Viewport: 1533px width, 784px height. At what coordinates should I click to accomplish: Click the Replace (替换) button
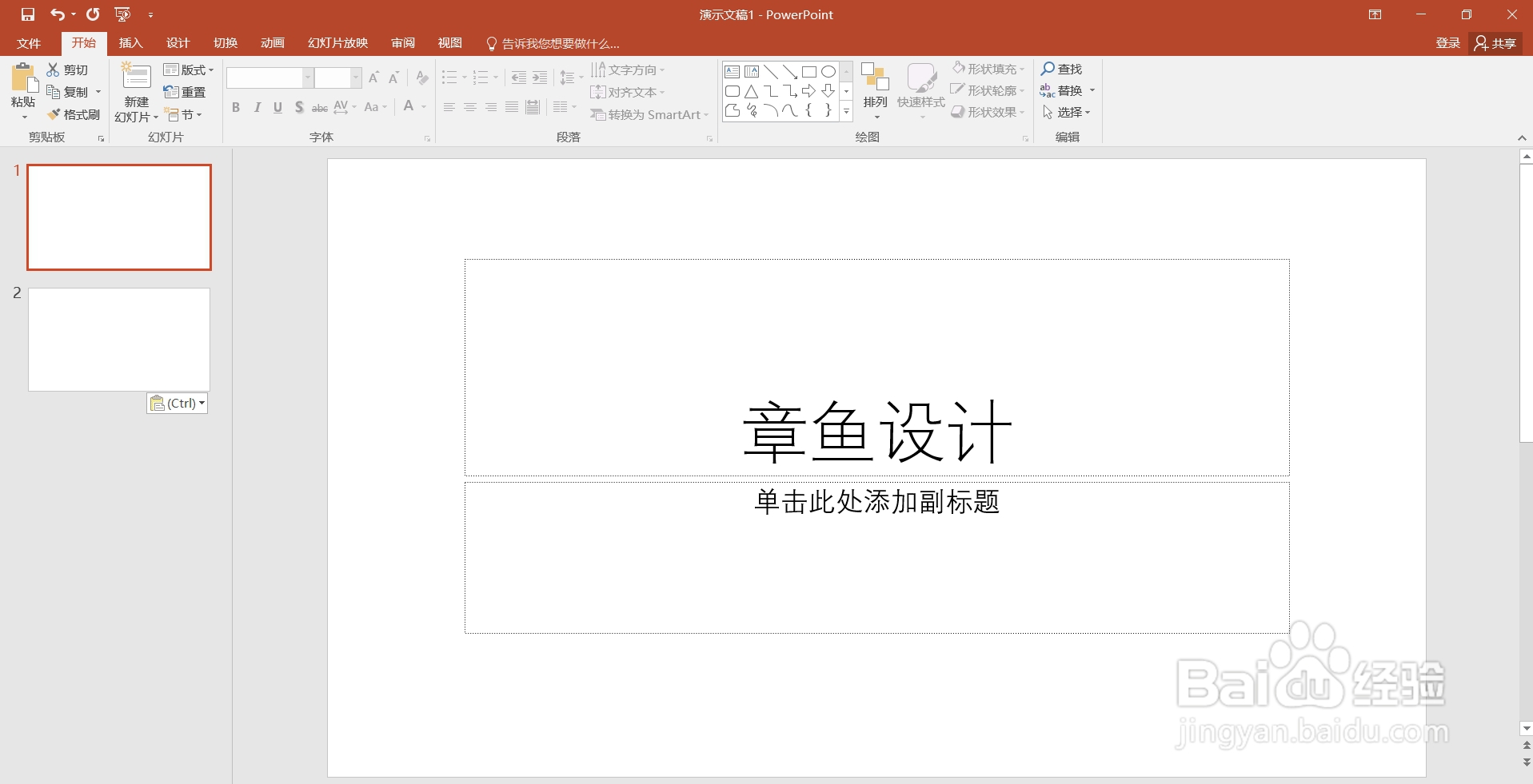pos(1062,91)
